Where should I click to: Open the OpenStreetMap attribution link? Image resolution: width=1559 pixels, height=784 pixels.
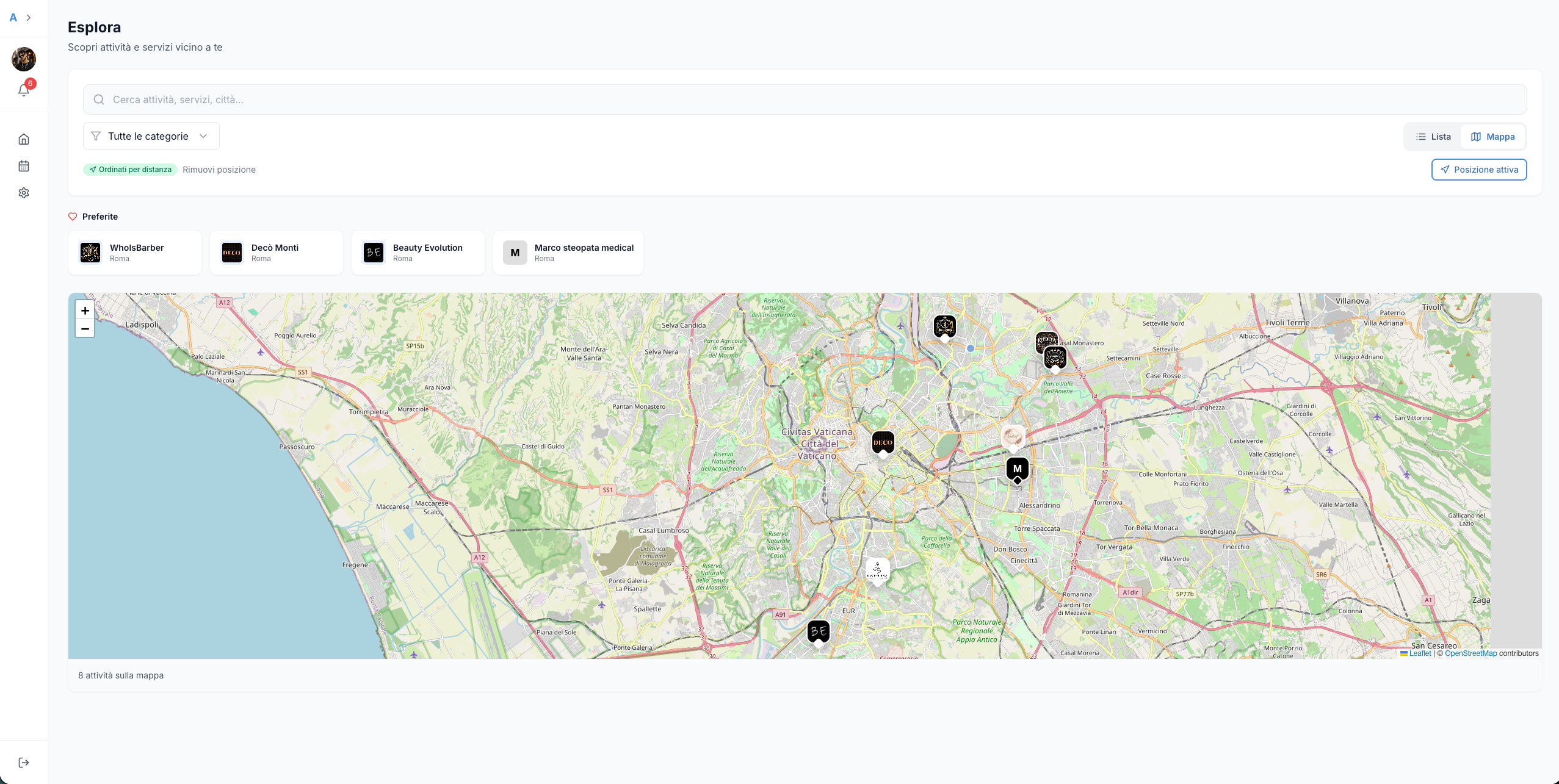[x=1469, y=653]
